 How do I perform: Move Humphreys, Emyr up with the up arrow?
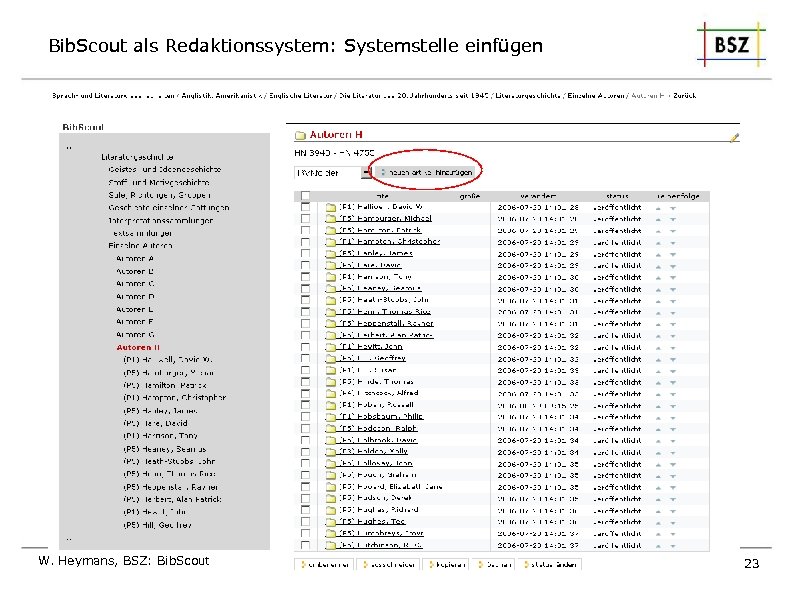pos(658,534)
